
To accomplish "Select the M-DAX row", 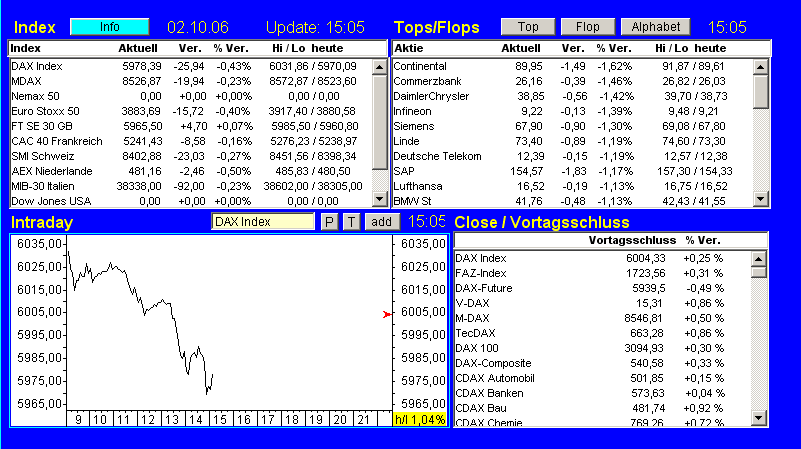I will (x=602, y=318).
